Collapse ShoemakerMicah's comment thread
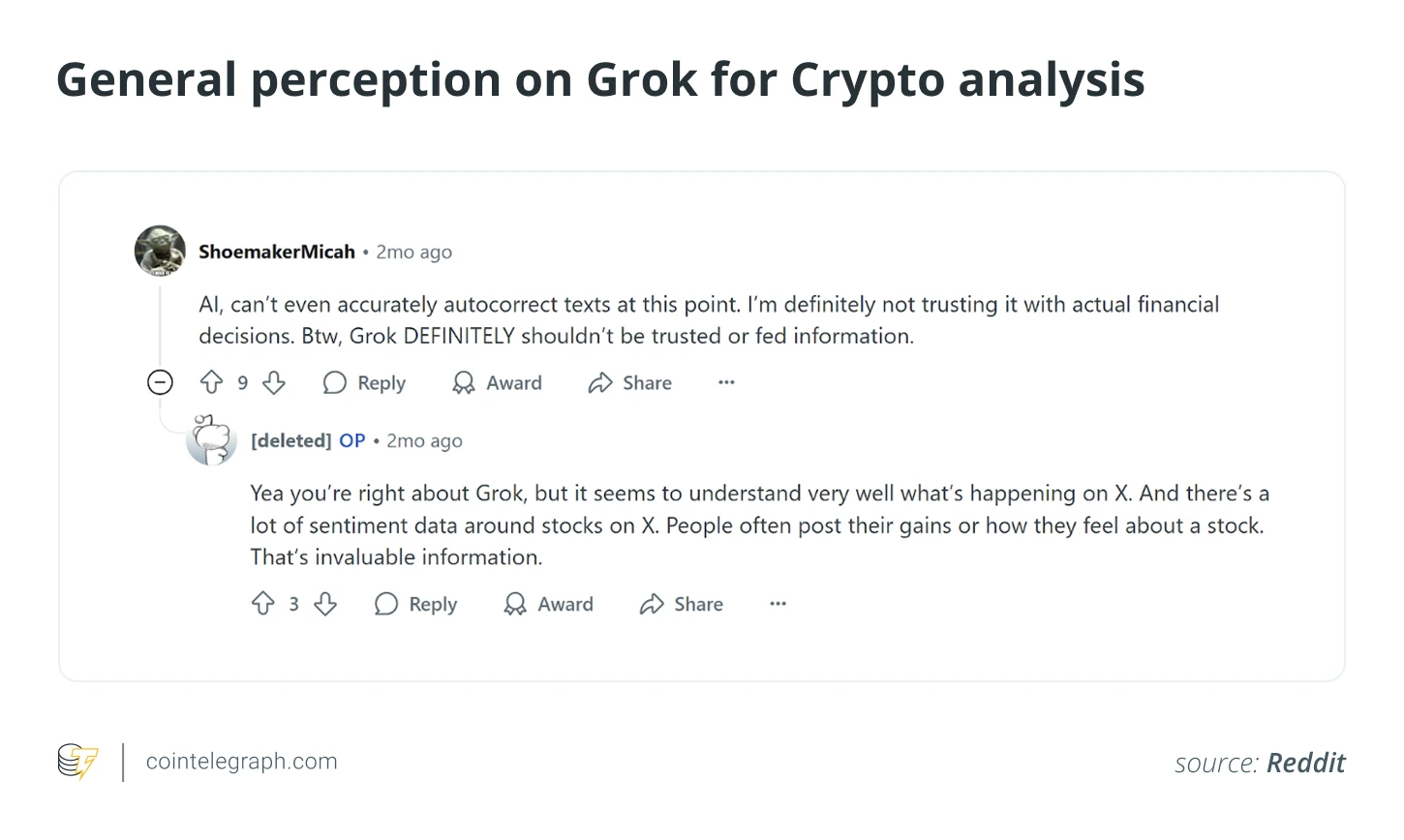 (160, 382)
